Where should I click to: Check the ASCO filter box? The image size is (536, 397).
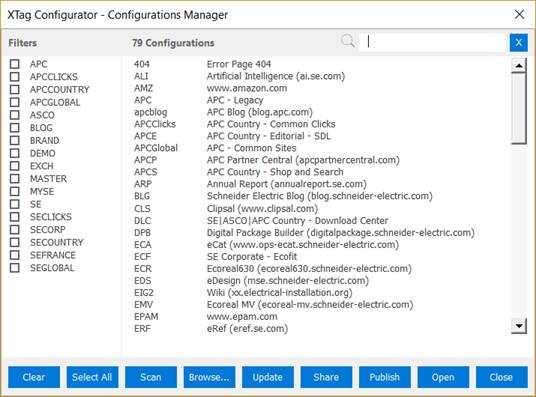tap(15, 115)
